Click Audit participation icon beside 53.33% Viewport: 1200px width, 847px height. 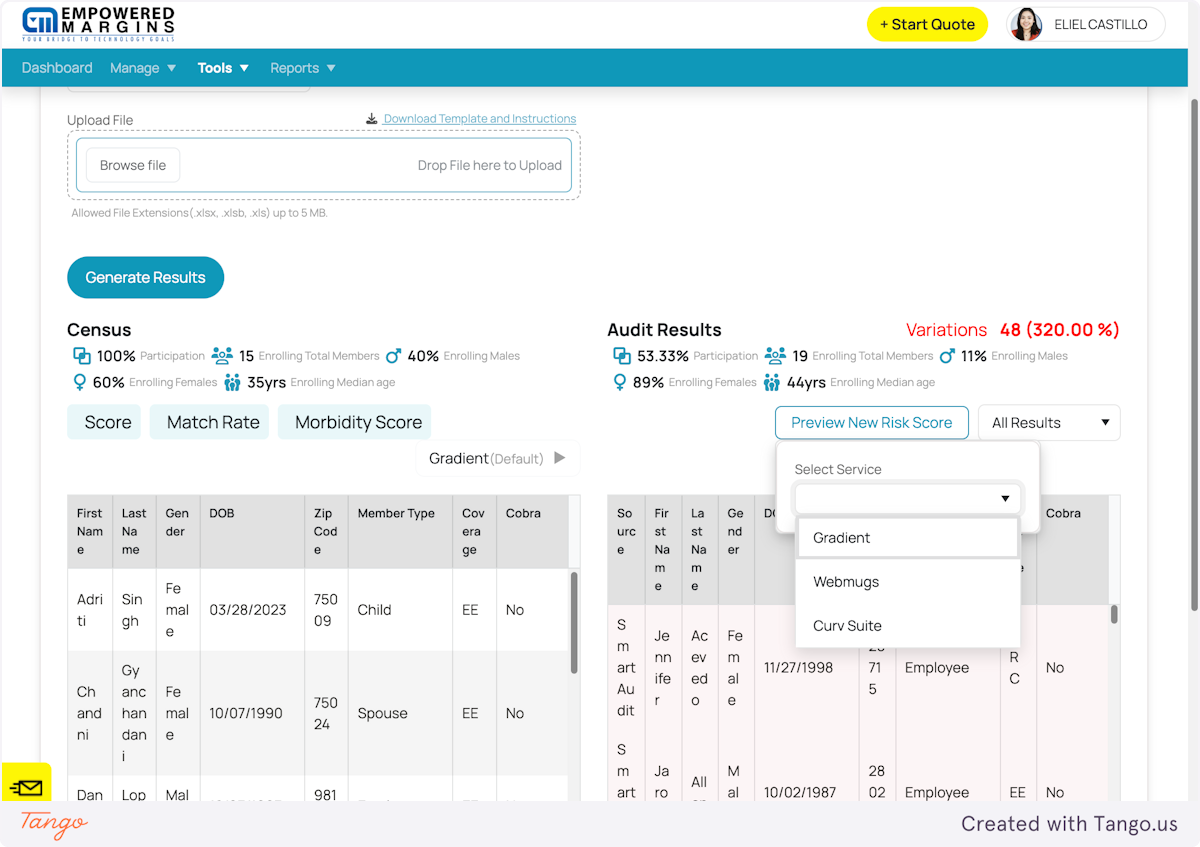pyautogui.click(x=622, y=356)
